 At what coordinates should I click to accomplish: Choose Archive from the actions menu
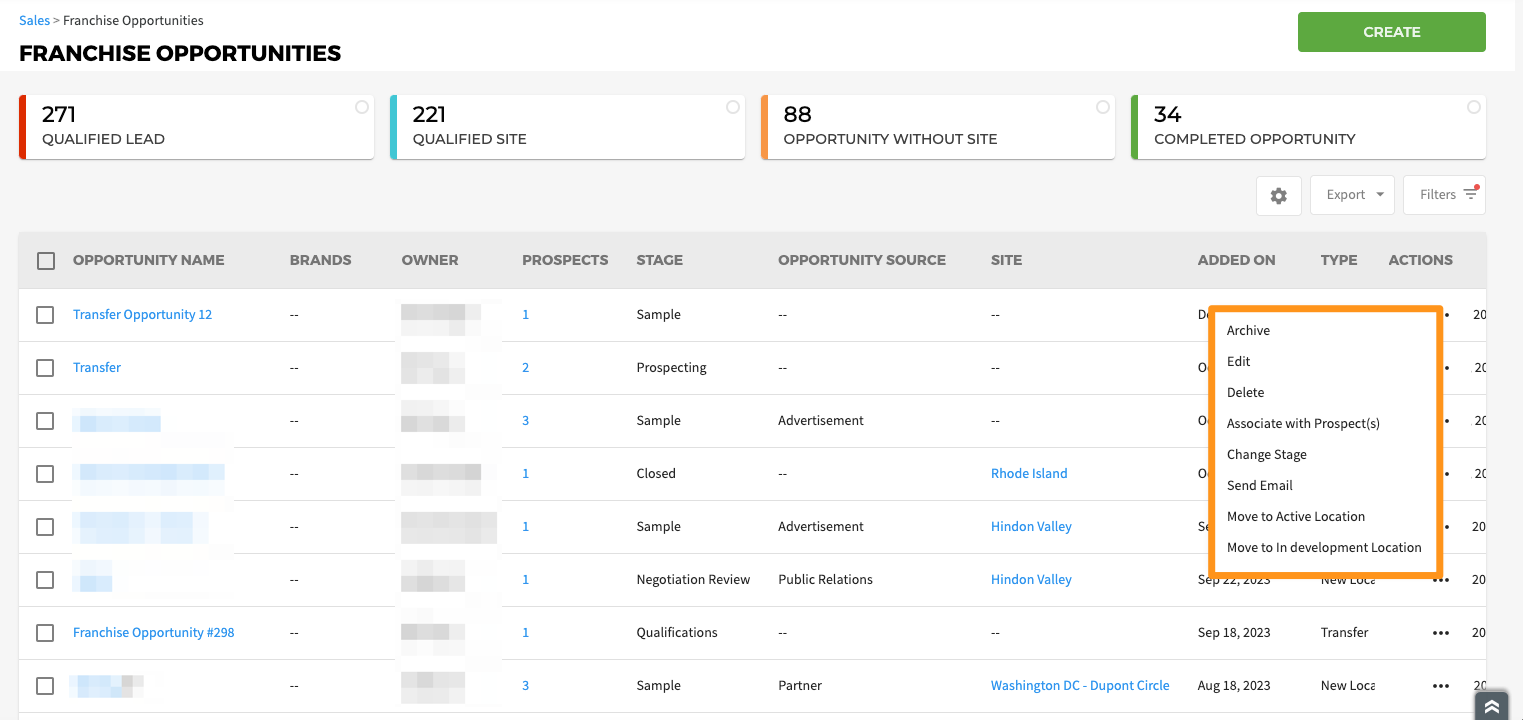coord(1248,331)
